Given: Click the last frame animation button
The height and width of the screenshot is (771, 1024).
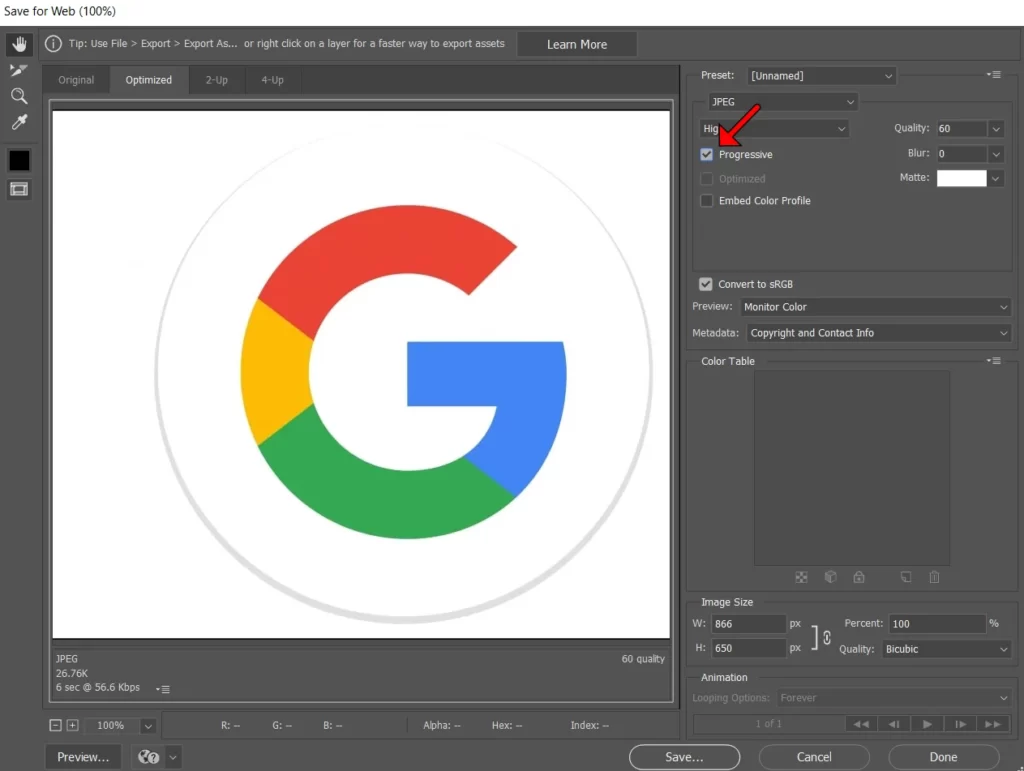Looking at the screenshot, I should point(993,724).
